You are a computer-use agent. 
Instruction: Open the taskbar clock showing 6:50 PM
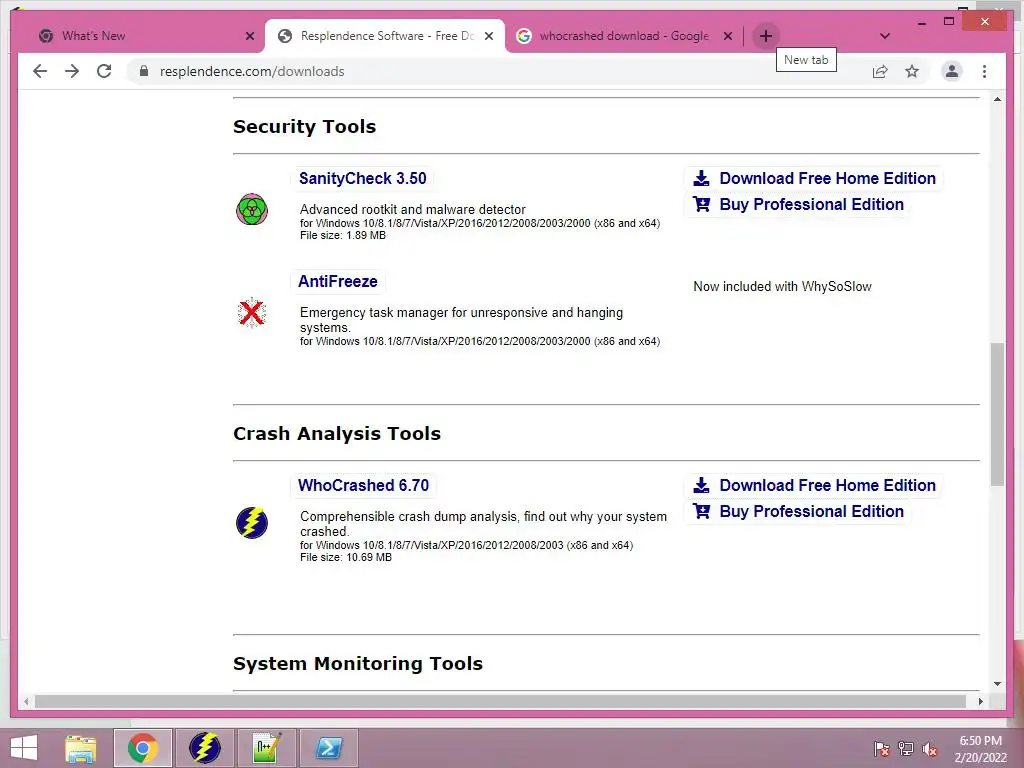tap(980, 749)
